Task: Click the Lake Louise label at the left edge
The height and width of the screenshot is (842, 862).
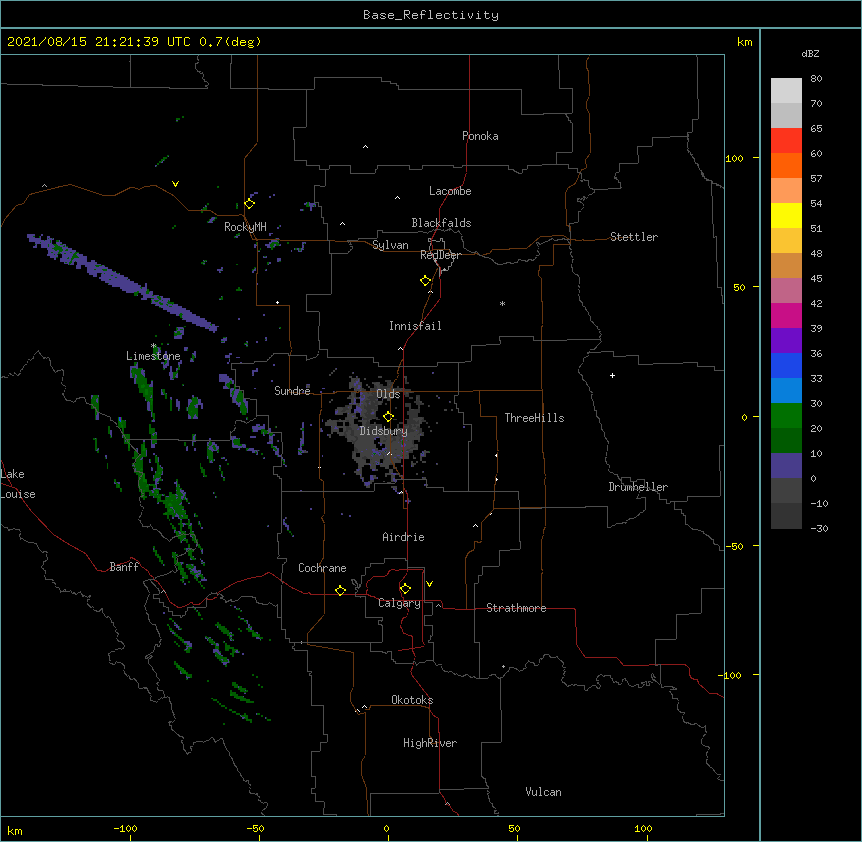Action: point(18,484)
